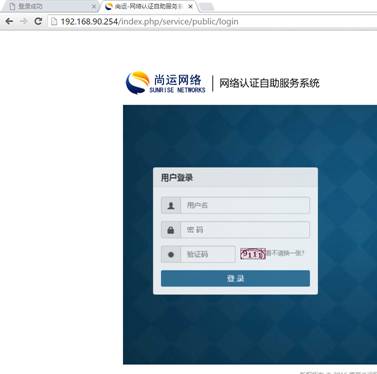Click the address bar URL 192.168.90.254
The width and height of the screenshot is (377, 374).
149,21
